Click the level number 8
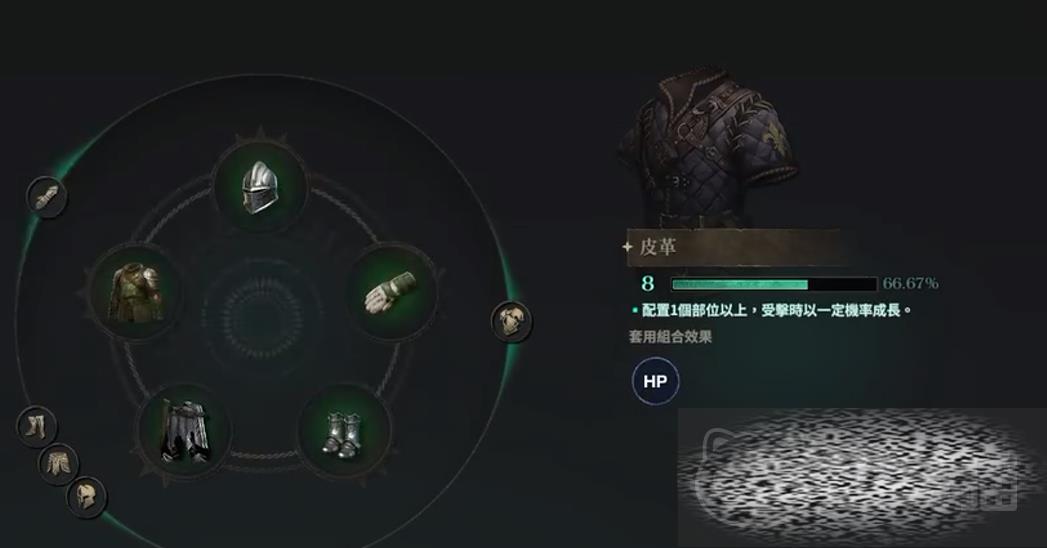Viewport: 1047px width, 548px height. click(x=648, y=284)
